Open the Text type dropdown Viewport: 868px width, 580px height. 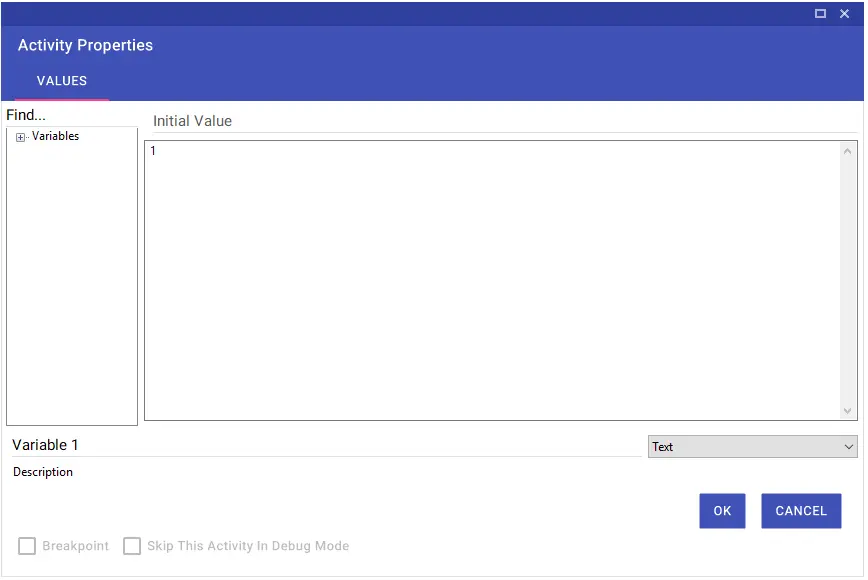tap(752, 447)
